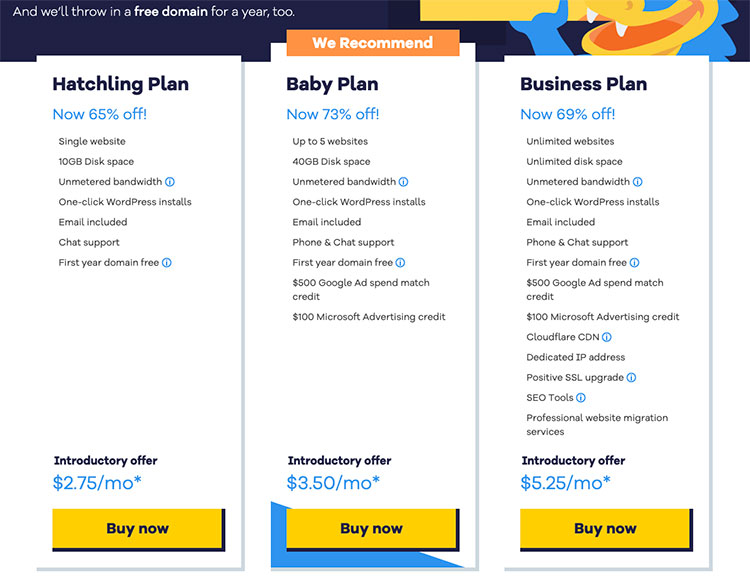Click info icon beside Baby Plan domain free
Screen dimensions: 750x582
(400, 263)
